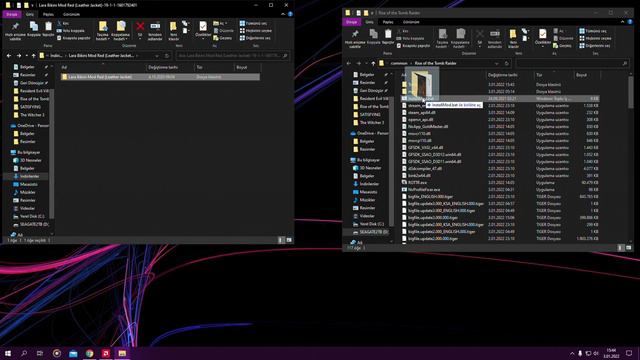Click Hiçbirini seçme in left window ribbon

[256, 31]
